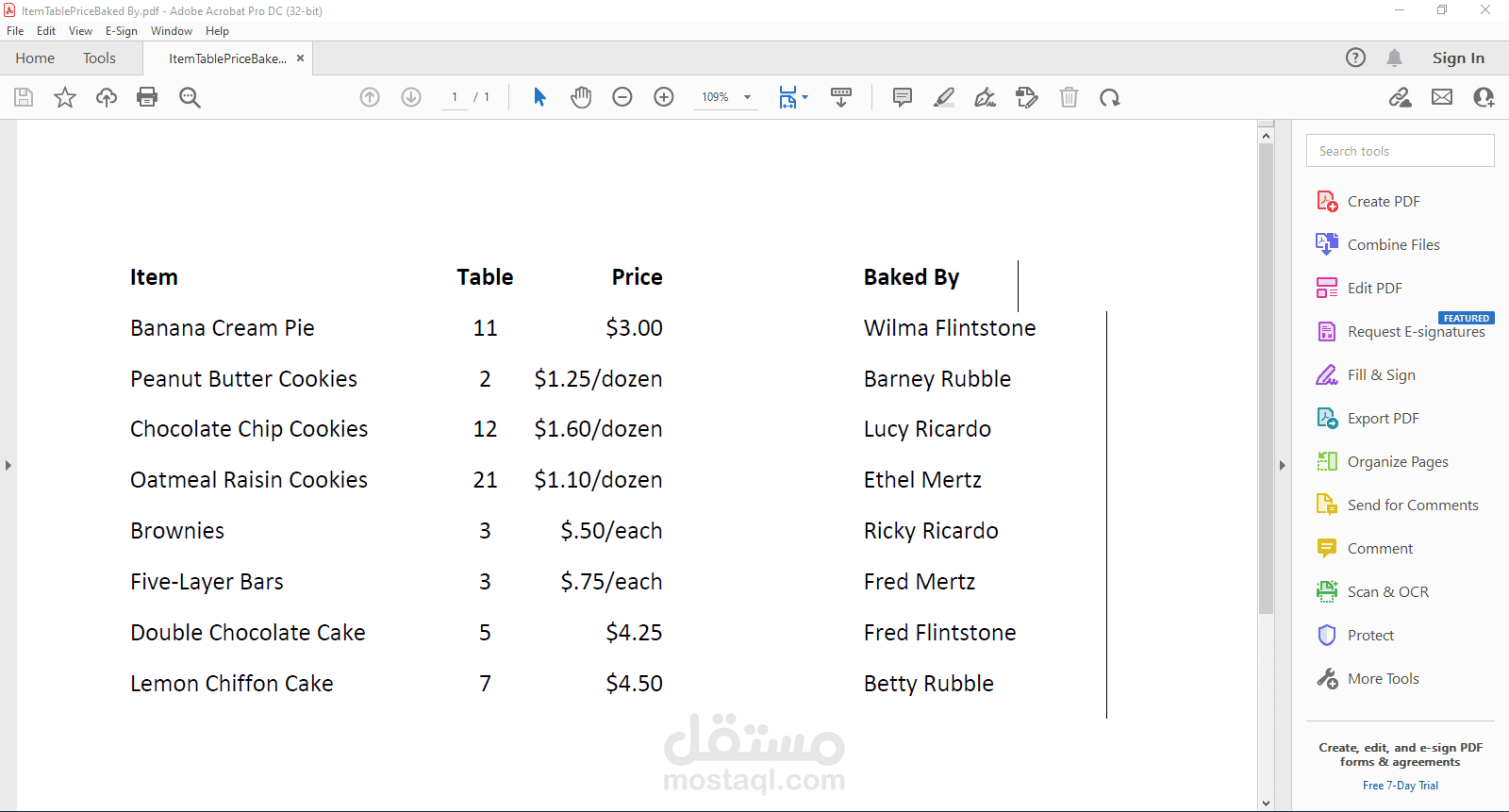Open the View menu
This screenshot has height=812, width=1509.
point(80,31)
